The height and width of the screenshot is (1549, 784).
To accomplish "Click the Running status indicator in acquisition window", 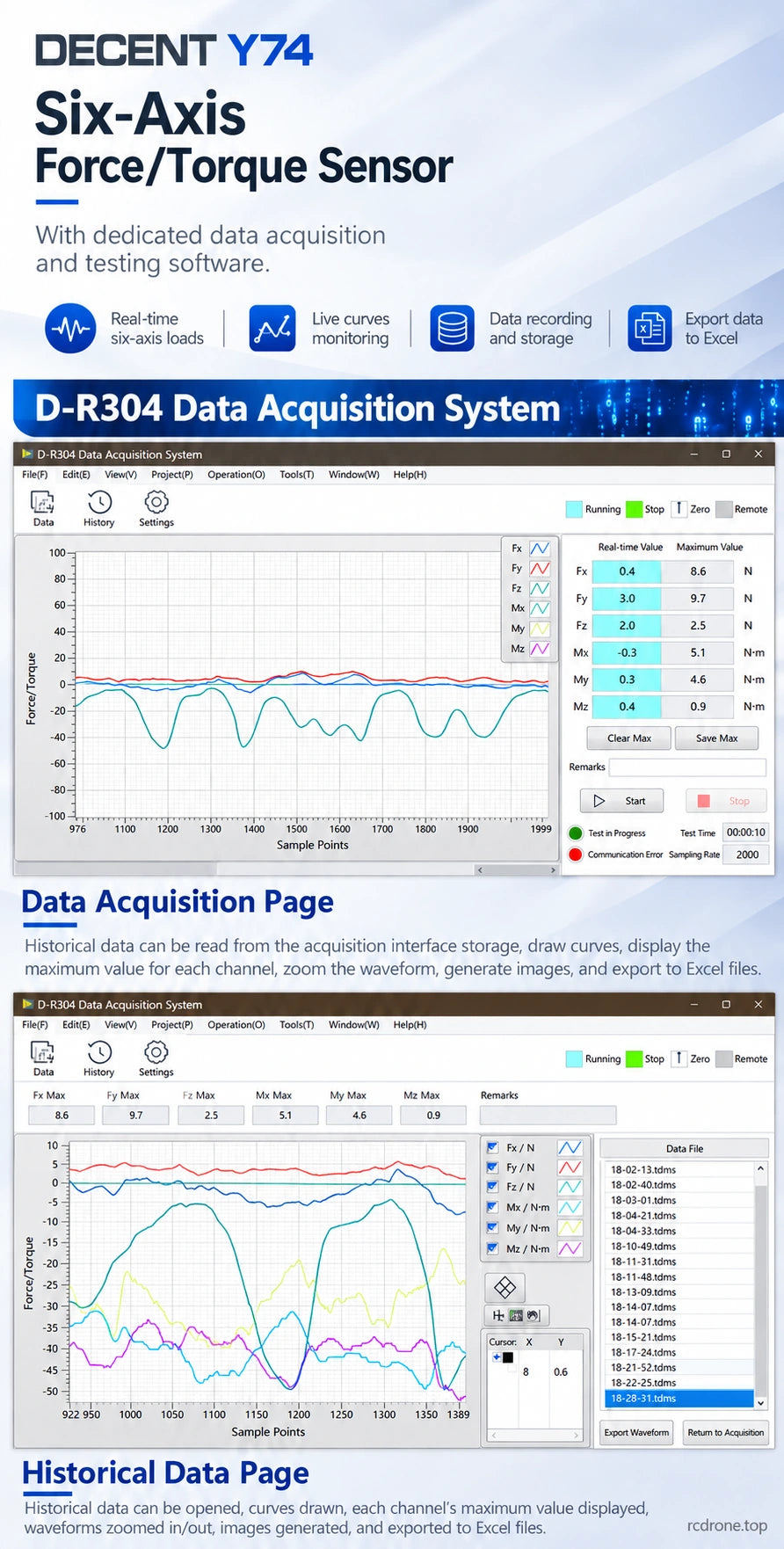I will 574,509.
